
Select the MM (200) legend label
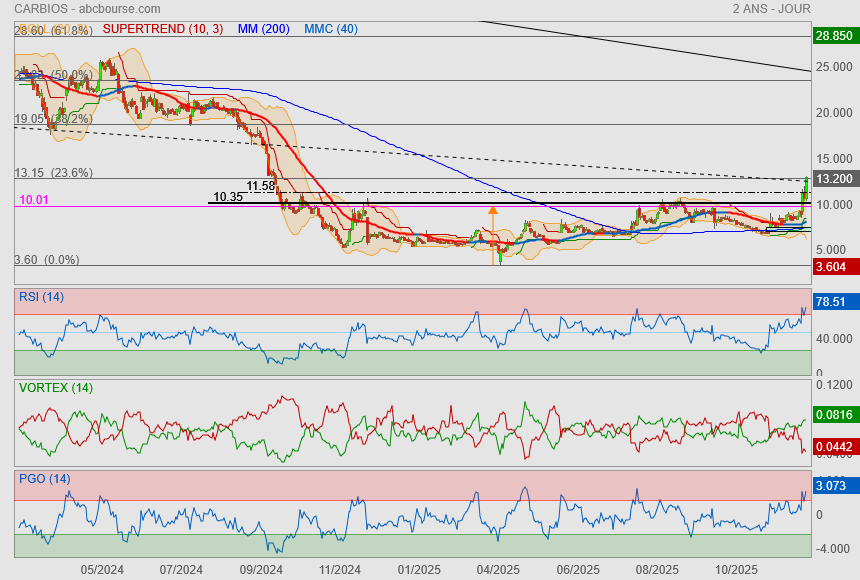tap(264, 29)
